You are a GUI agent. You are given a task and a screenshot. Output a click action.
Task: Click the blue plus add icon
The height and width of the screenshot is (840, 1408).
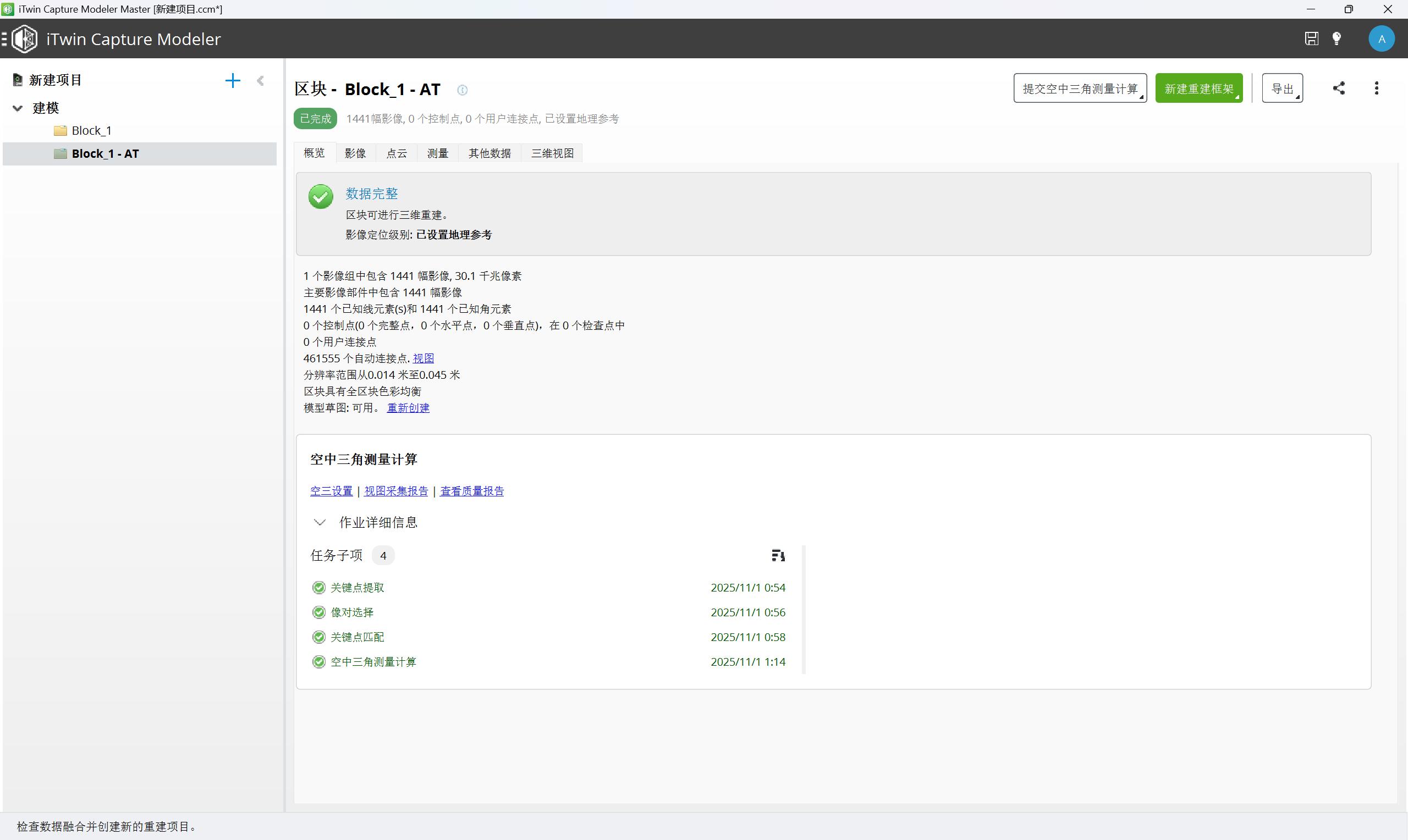click(x=233, y=80)
